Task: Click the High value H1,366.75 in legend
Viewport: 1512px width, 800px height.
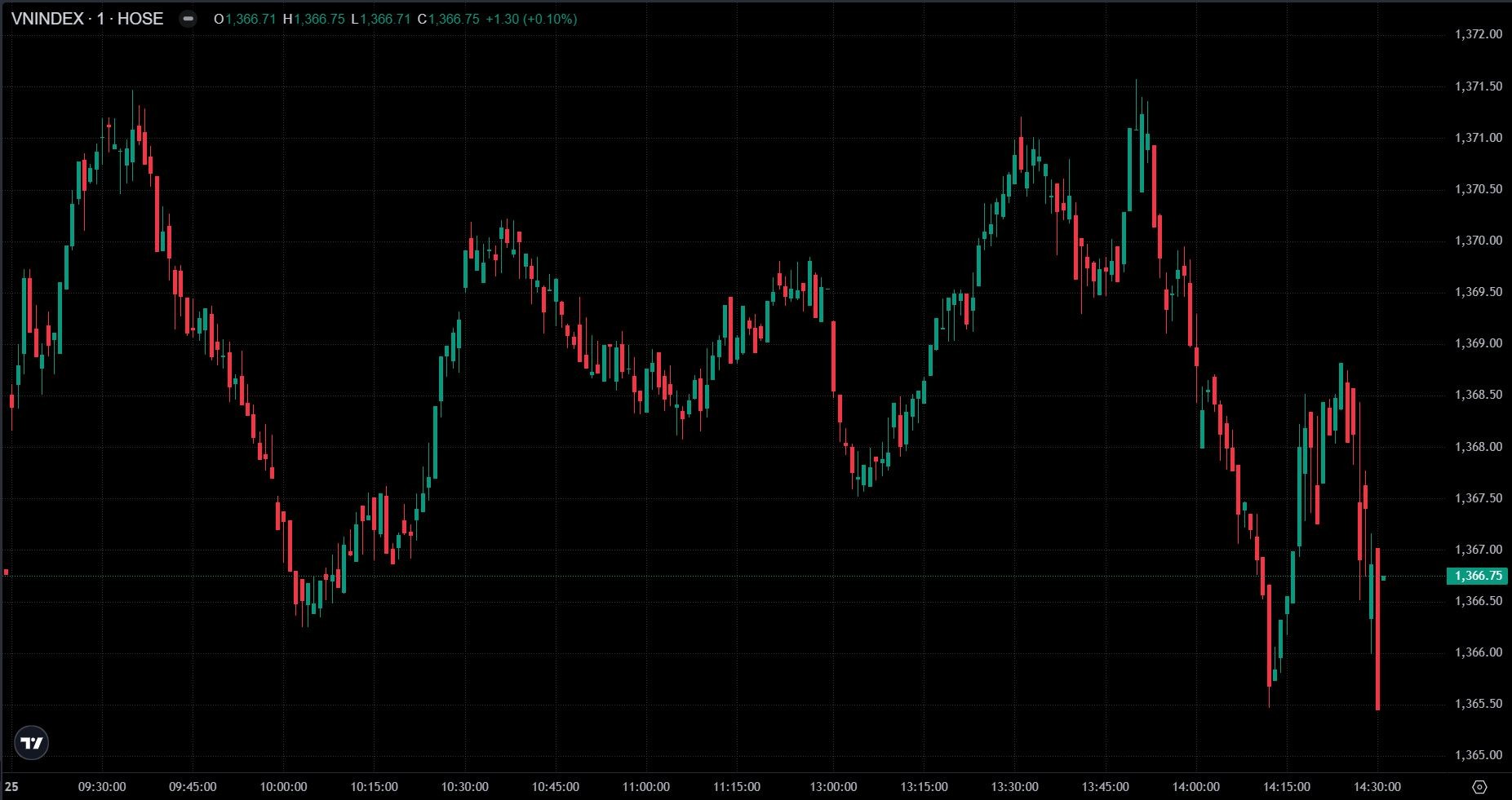Action: coord(313,19)
